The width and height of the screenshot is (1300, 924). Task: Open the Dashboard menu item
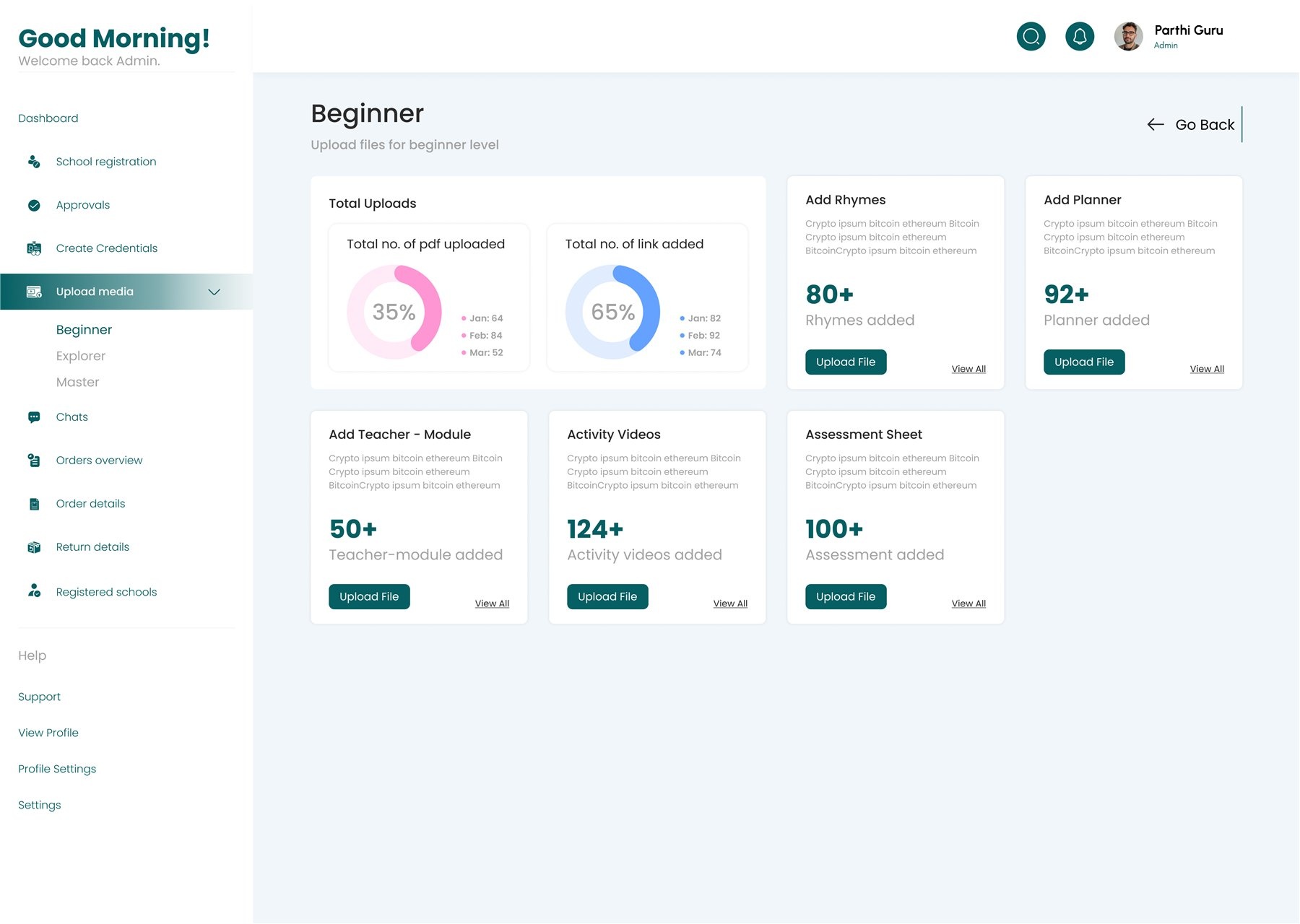(x=48, y=118)
